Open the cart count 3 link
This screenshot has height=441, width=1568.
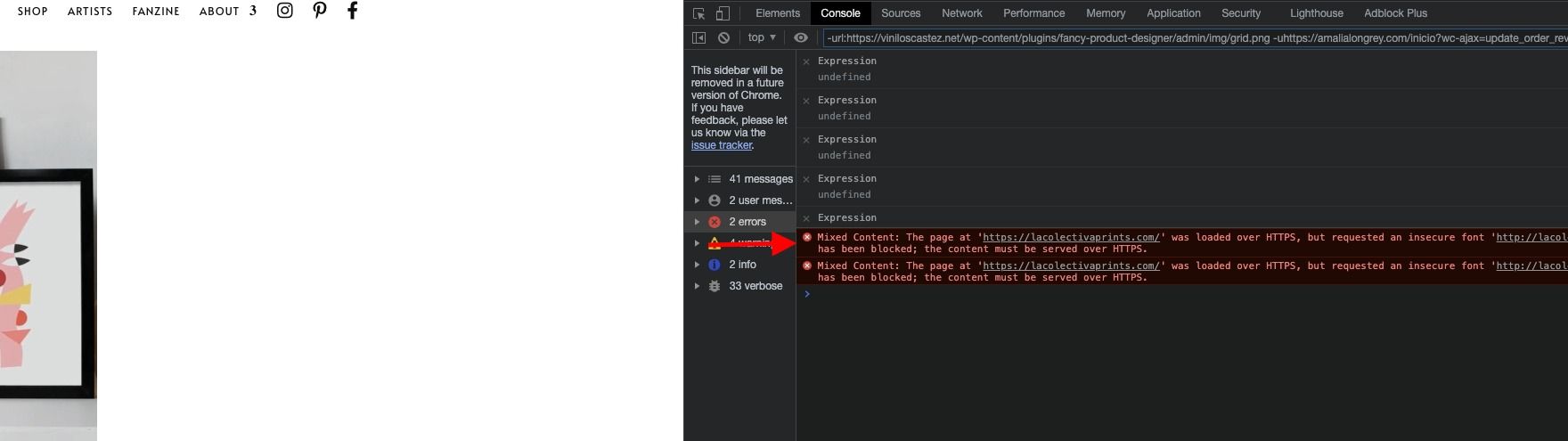tap(253, 11)
